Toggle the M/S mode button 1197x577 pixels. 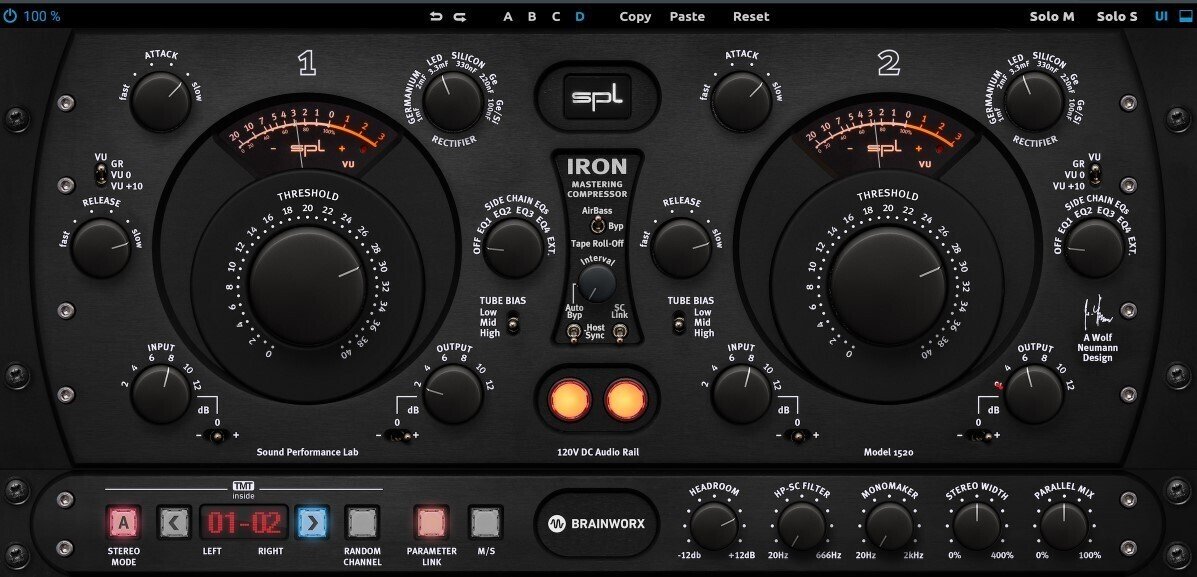click(x=486, y=523)
